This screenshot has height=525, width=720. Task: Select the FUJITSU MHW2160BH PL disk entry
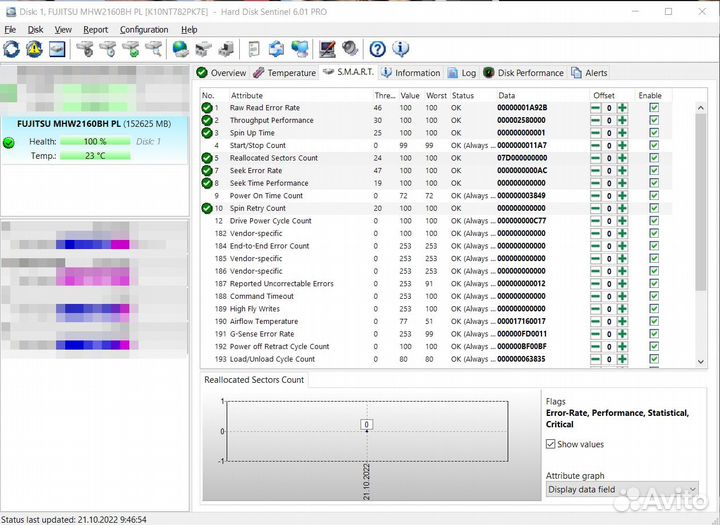tap(94, 140)
